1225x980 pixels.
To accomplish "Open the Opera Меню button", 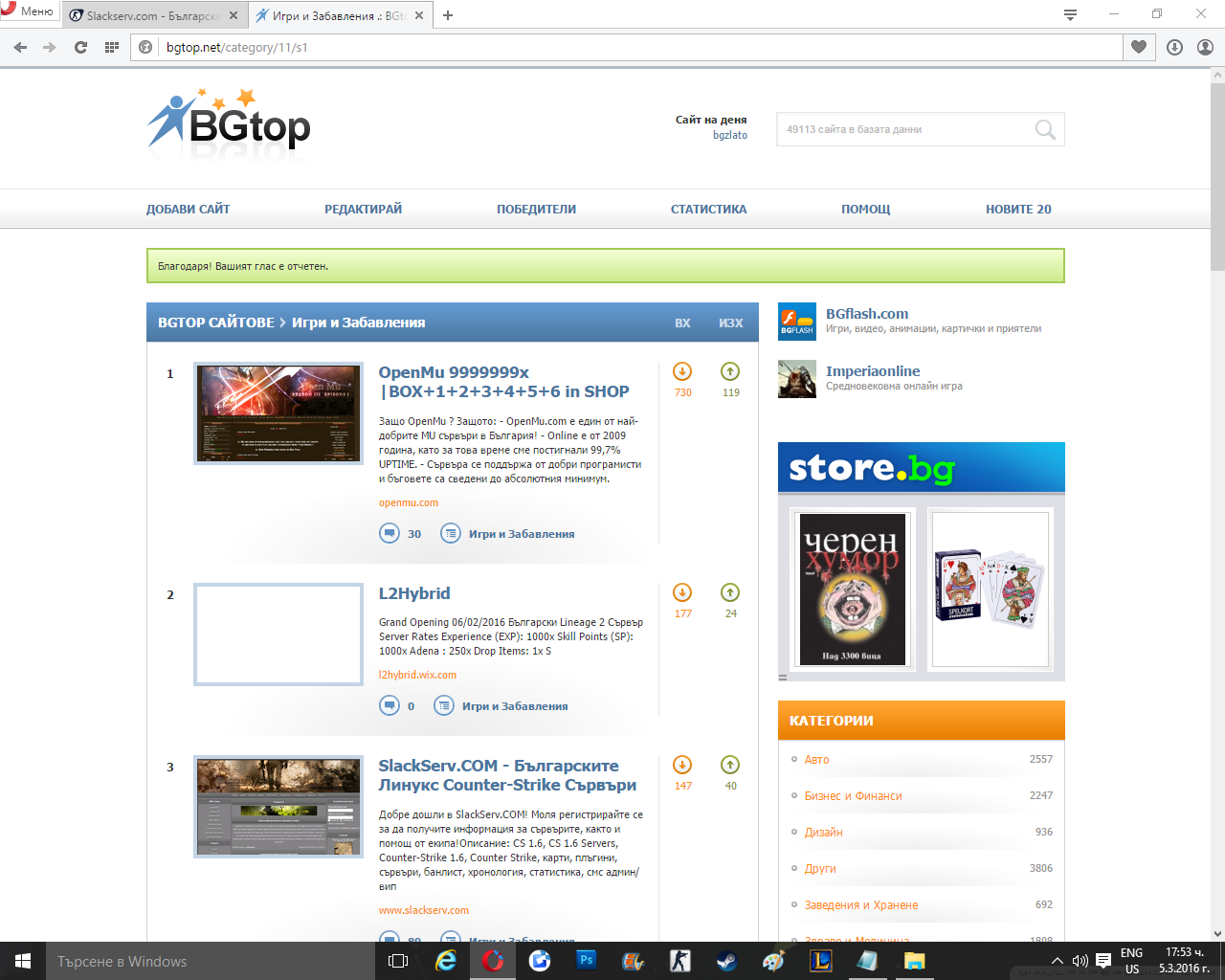I will pyautogui.click(x=28, y=11).
